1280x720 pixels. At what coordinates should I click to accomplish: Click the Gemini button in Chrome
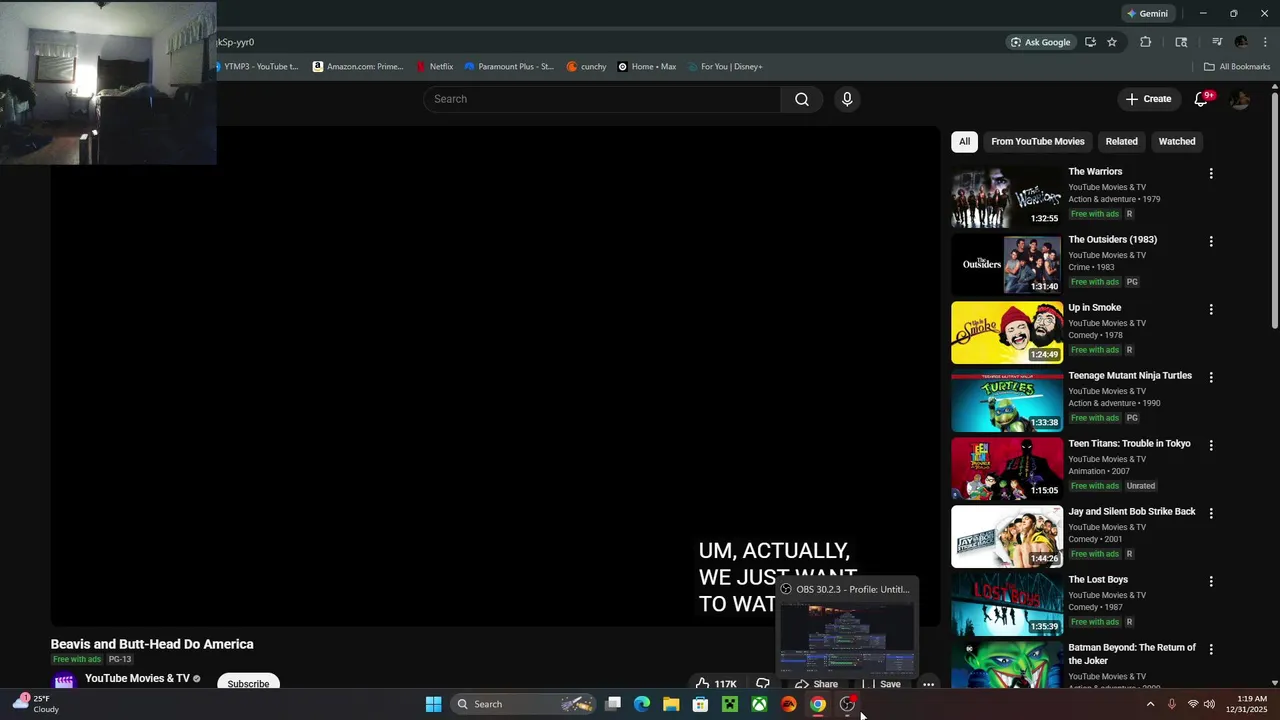coord(1146,14)
